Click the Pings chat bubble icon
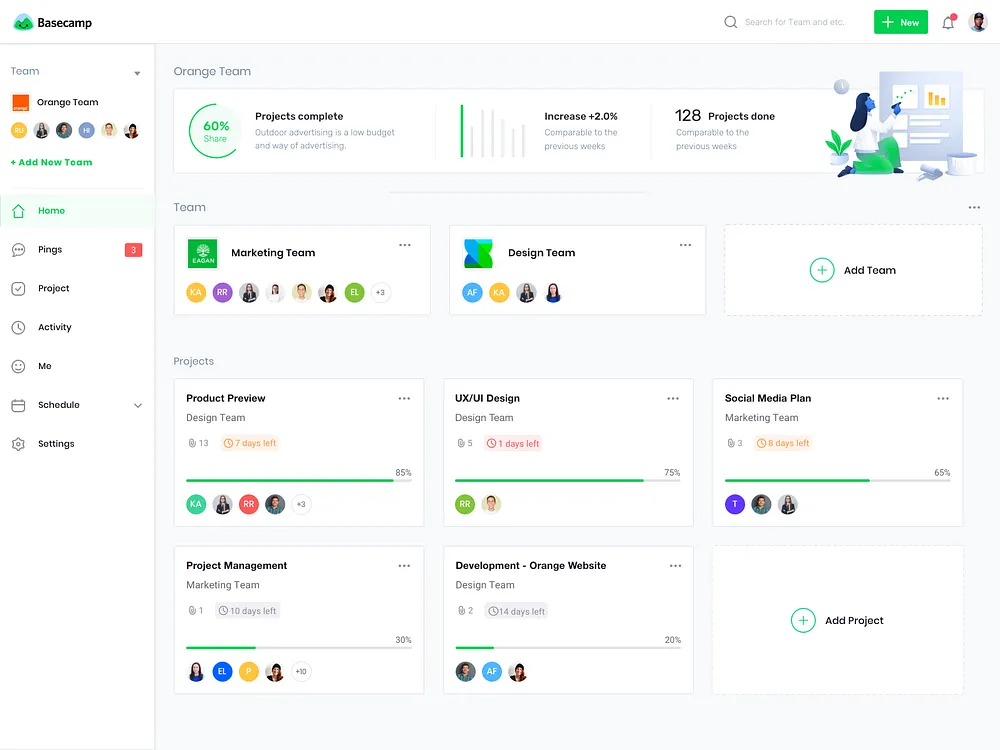1000x750 pixels. tap(18, 250)
